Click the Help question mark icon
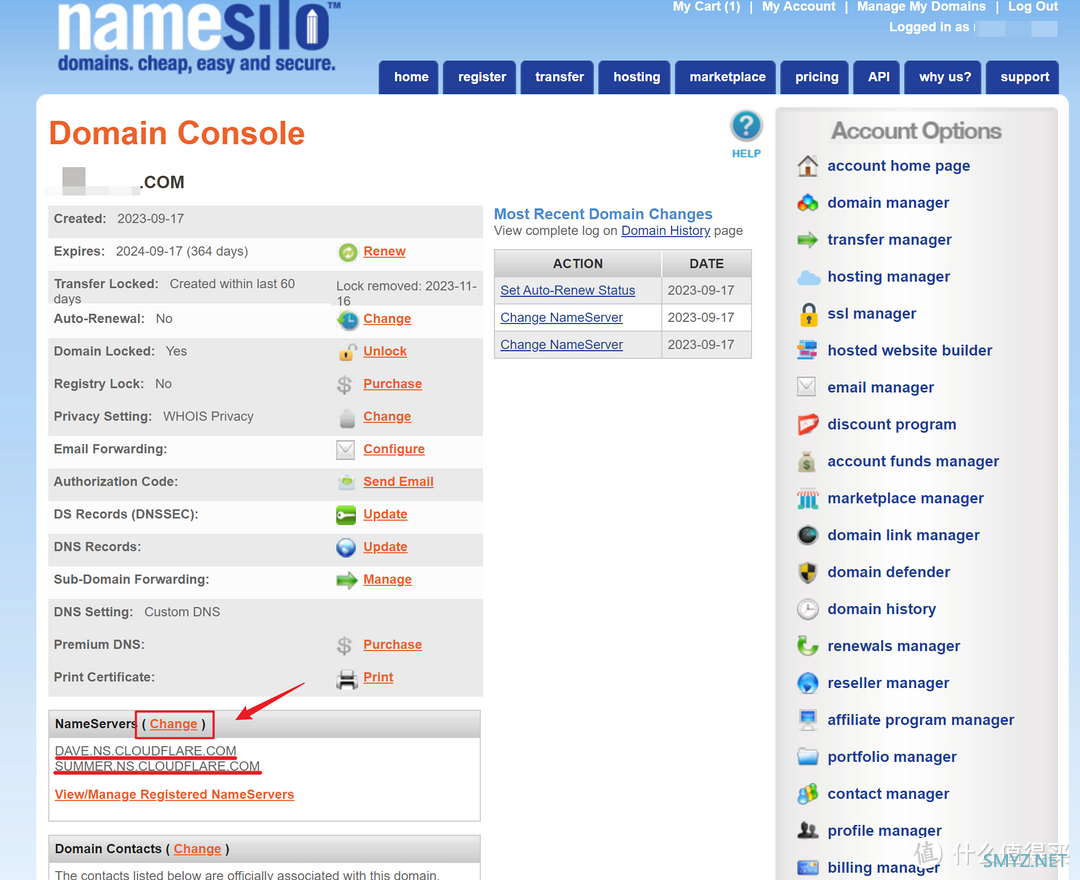The width and height of the screenshot is (1080, 880). [x=746, y=126]
